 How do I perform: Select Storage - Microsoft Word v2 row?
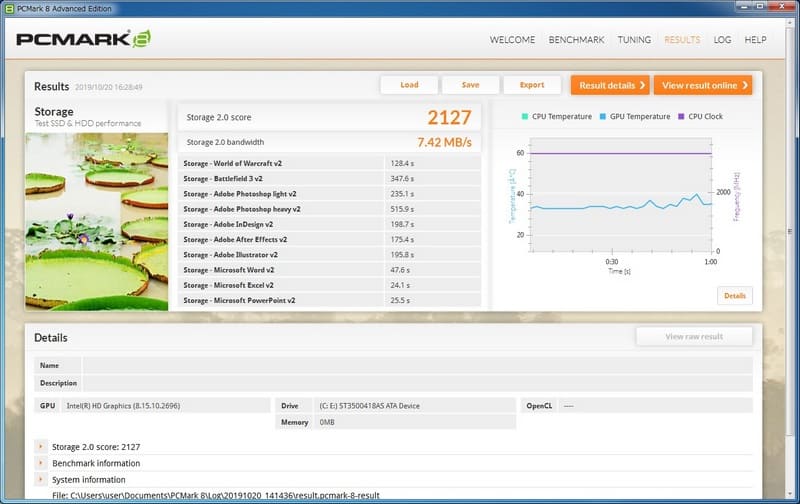coord(330,270)
